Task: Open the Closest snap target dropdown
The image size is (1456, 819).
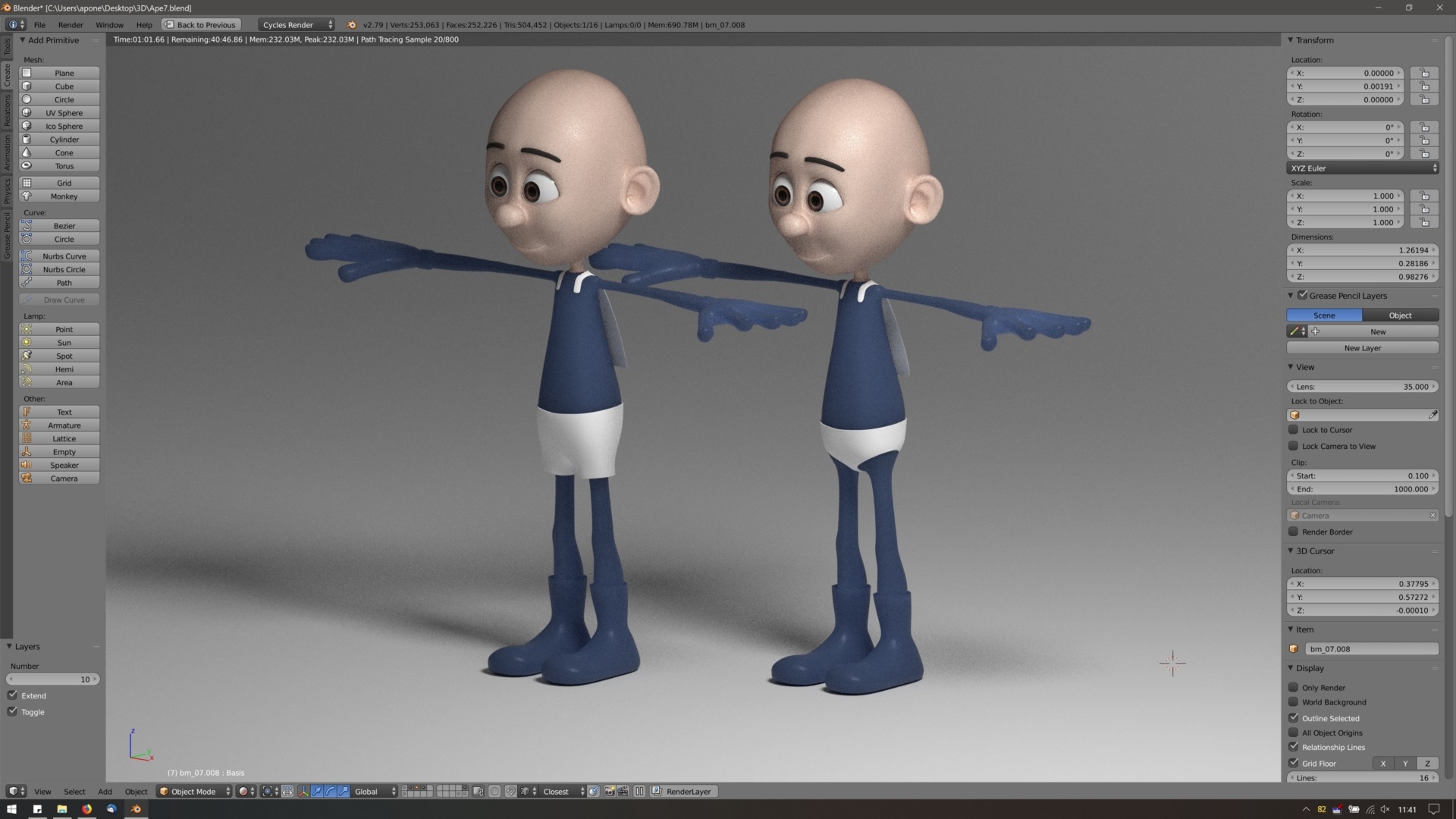Action: [563, 791]
